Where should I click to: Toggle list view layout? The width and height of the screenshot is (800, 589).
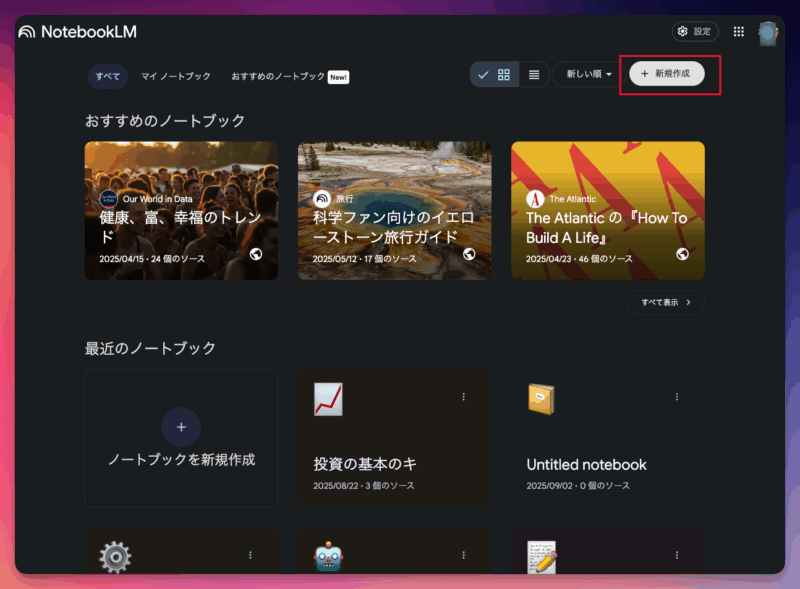(x=534, y=75)
